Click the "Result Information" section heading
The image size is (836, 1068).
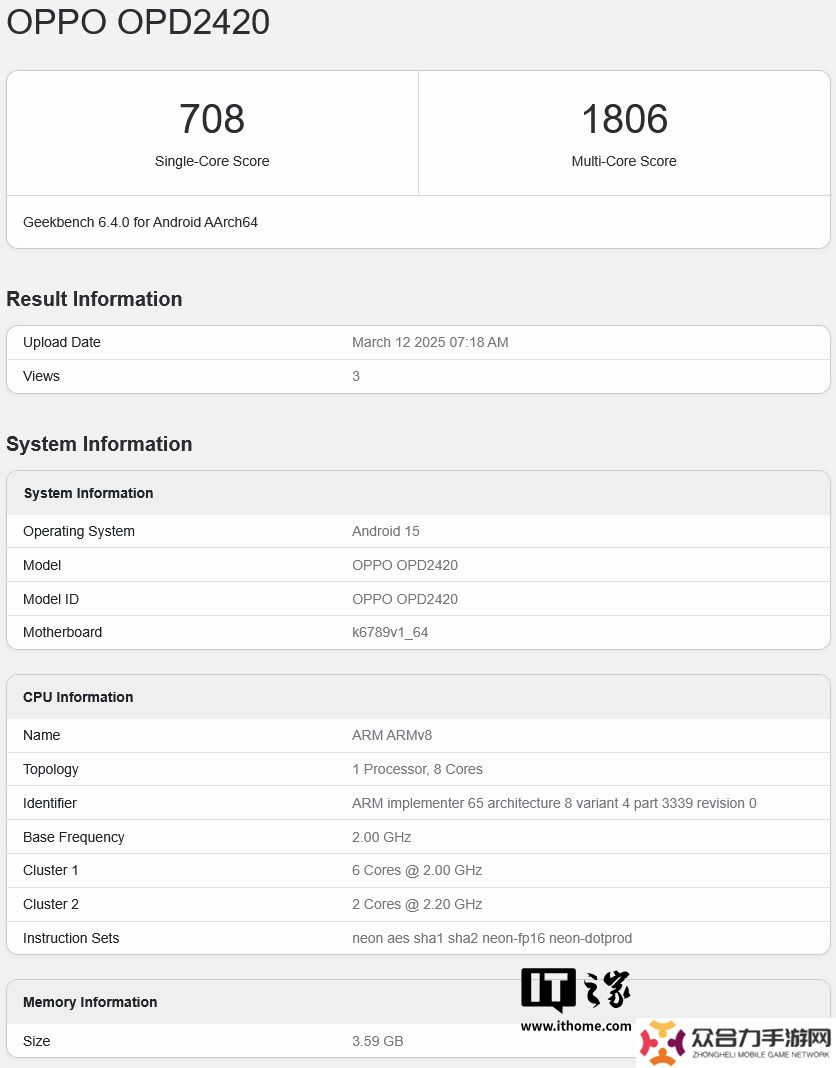tap(94, 299)
